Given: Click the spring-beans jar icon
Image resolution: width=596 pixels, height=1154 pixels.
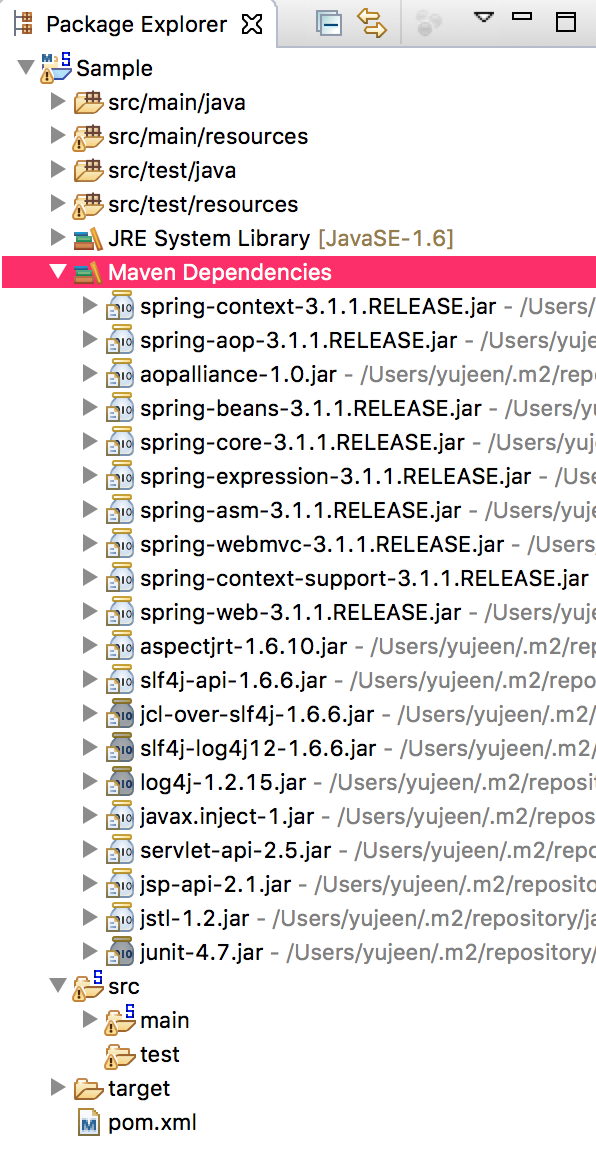Looking at the screenshot, I should 119,408.
